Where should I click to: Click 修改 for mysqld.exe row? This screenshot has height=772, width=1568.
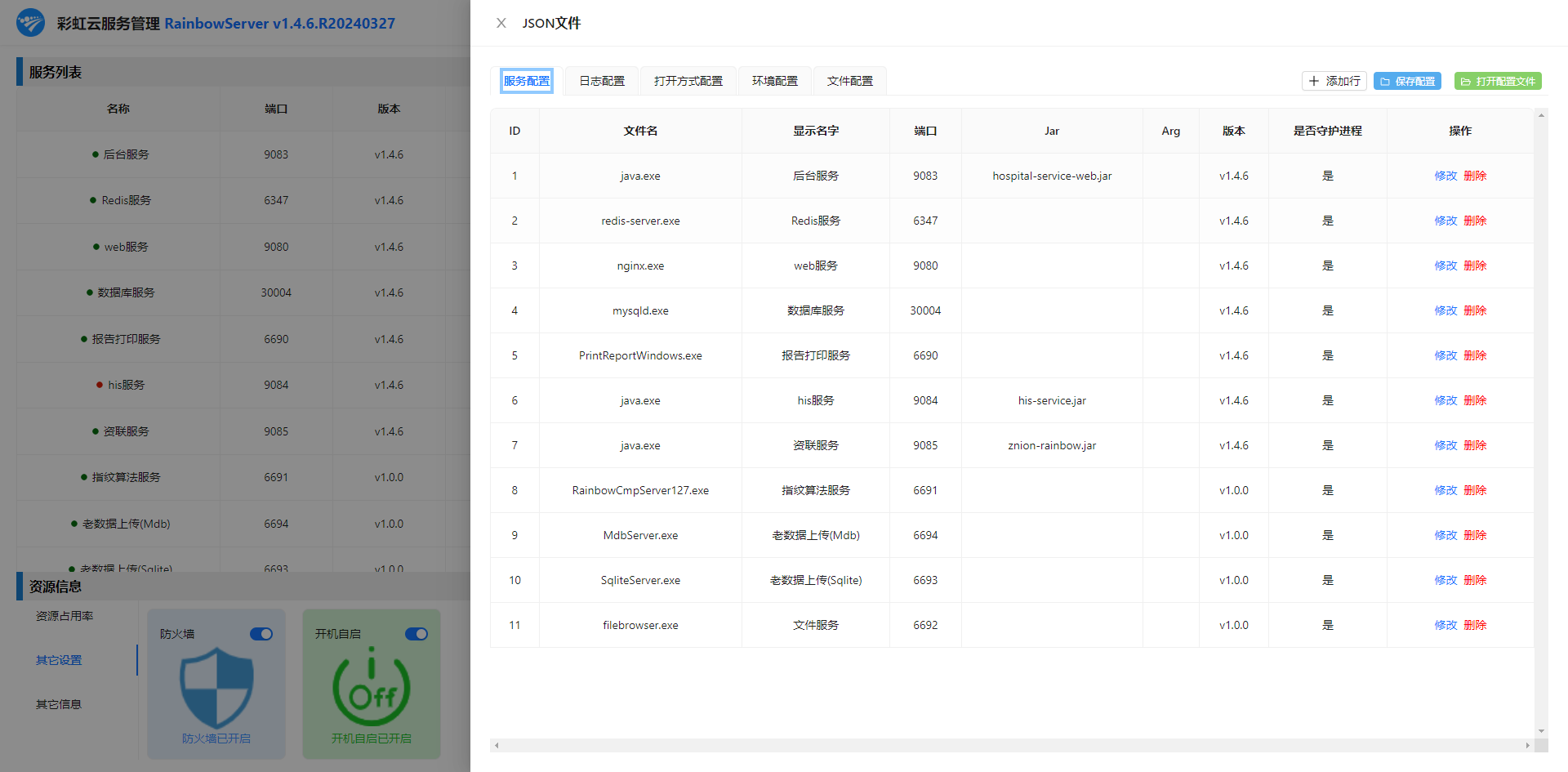tap(1445, 310)
